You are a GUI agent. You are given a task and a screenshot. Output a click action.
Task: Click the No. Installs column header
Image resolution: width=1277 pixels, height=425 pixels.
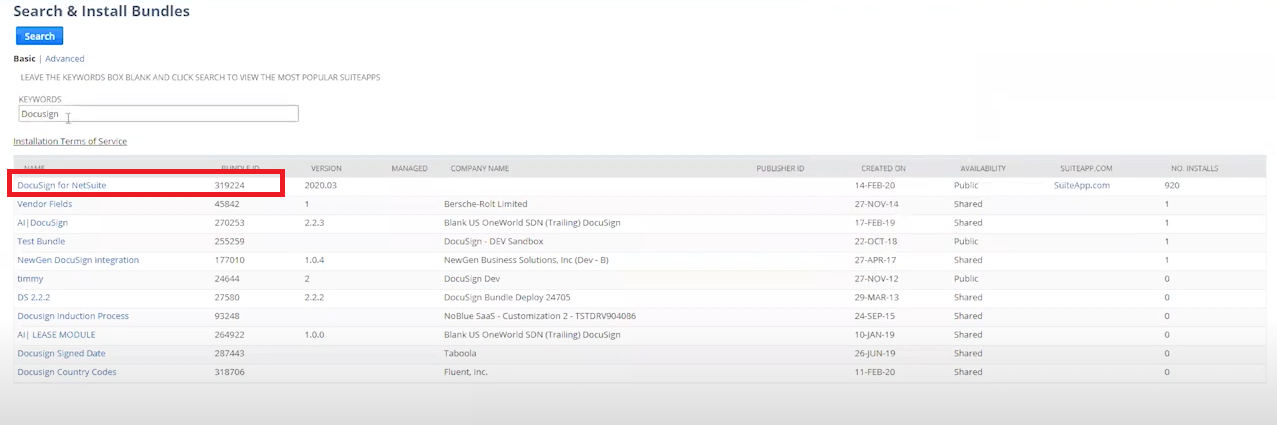[x=1194, y=168]
